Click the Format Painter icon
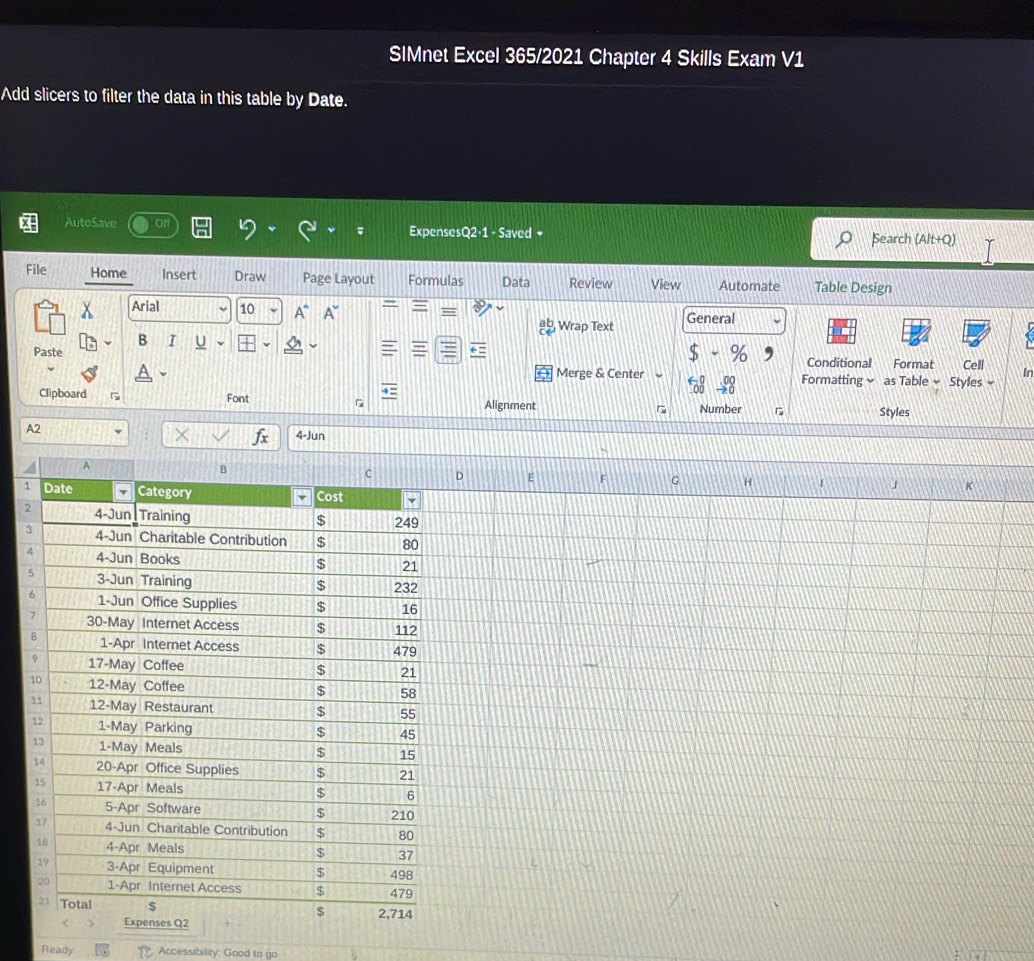The width and height of the screenshot is (1034, 961). (91, 375)
